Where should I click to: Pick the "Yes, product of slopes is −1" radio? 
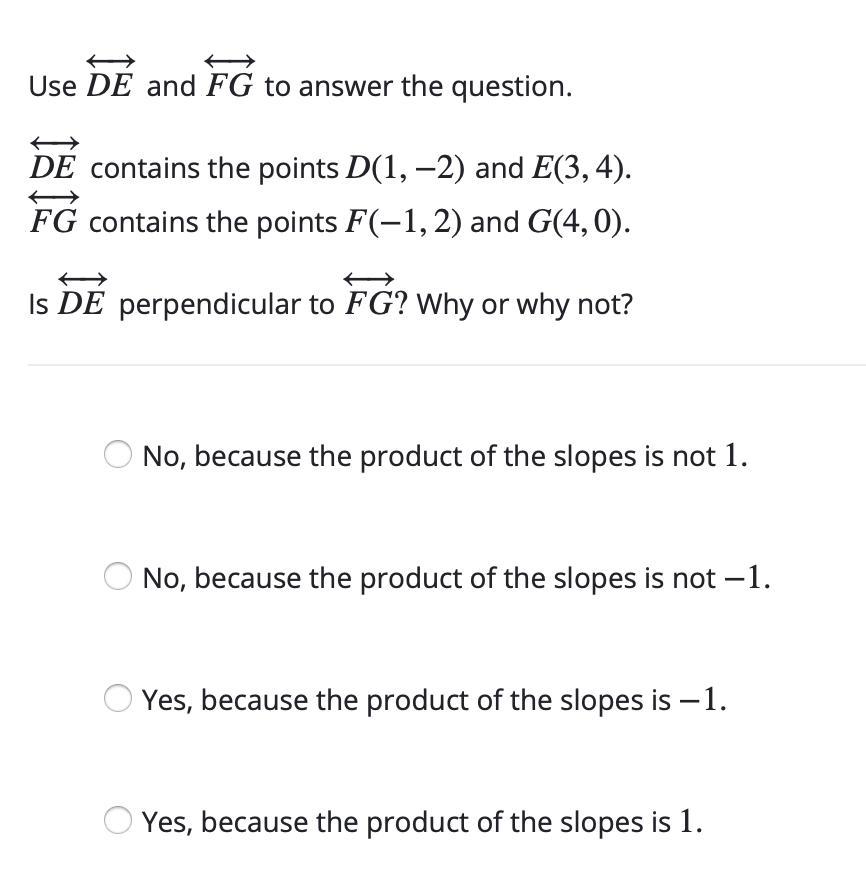118,698
